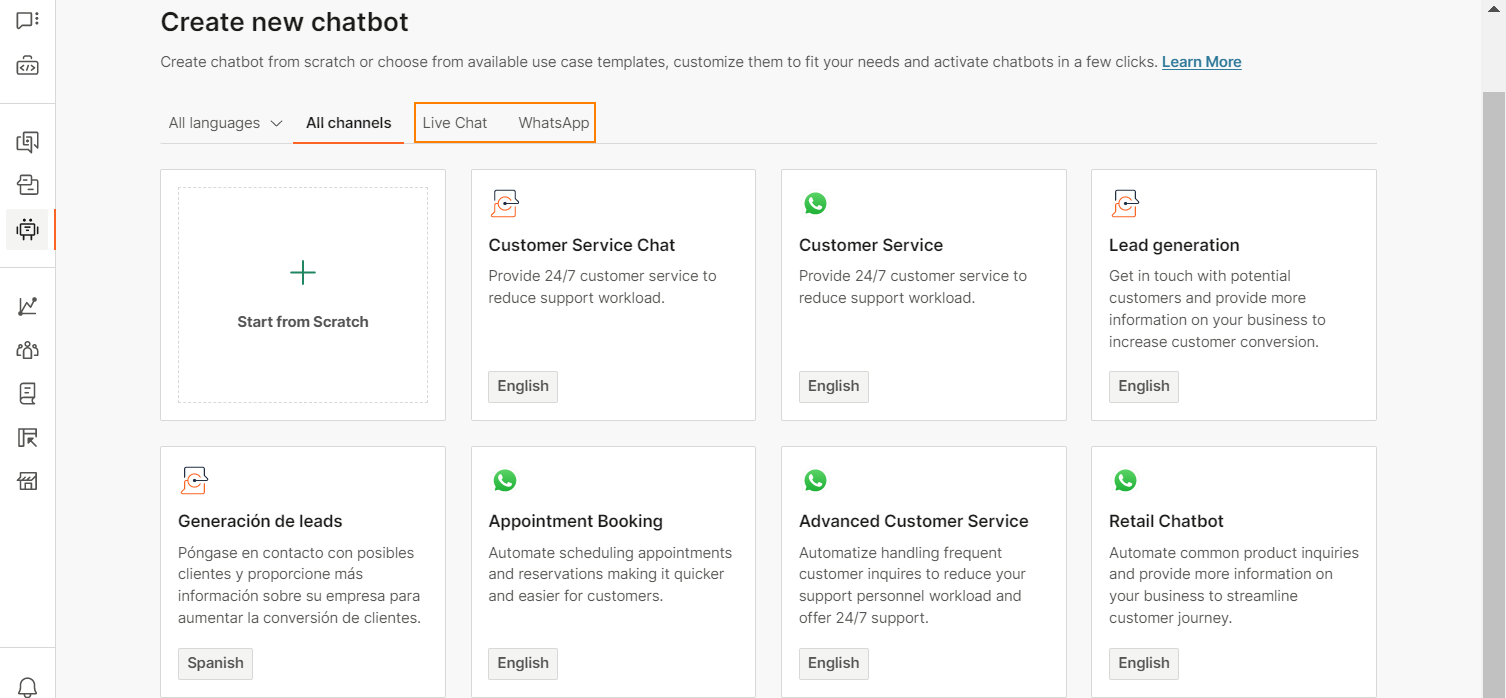Open the Advanced Customer Service template title
This screenshot has width=1506, height=698.
pyautogui.click(x=914, y=521)
